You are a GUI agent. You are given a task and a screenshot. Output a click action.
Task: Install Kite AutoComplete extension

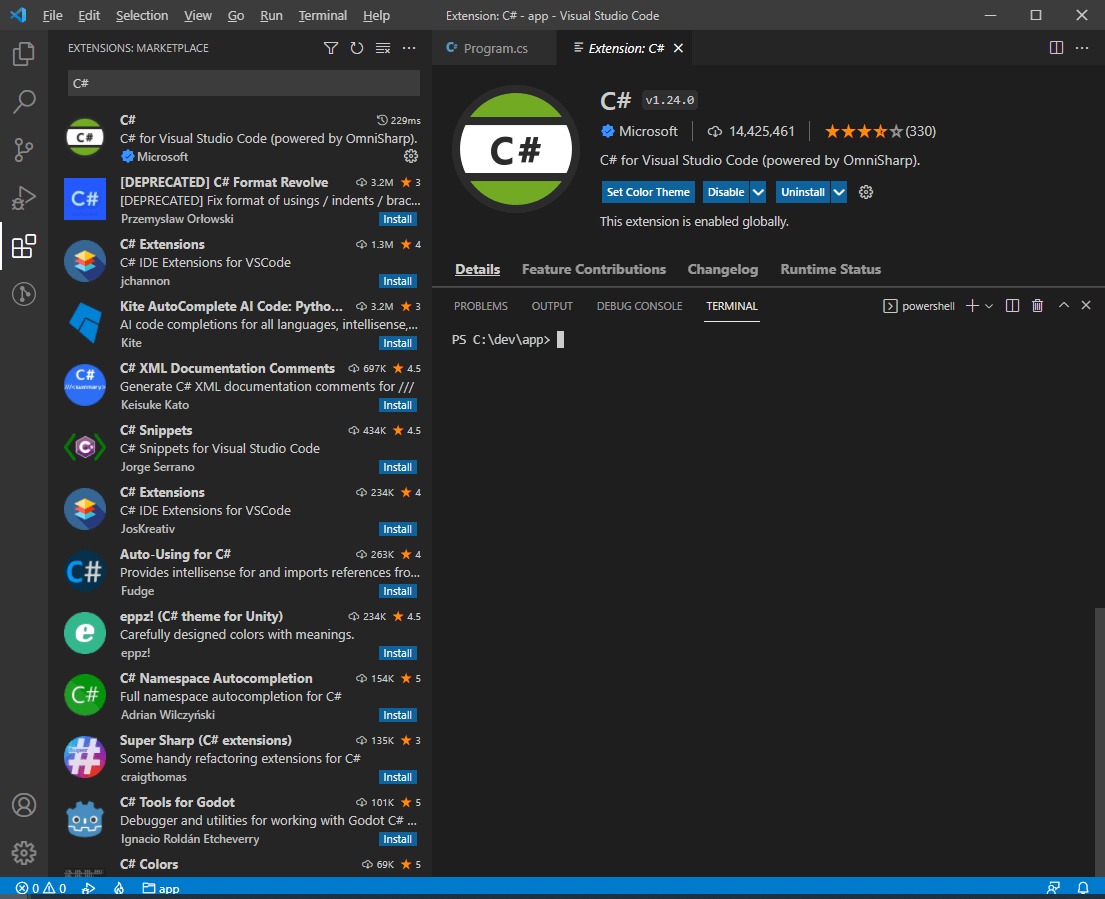coord(397,343)
